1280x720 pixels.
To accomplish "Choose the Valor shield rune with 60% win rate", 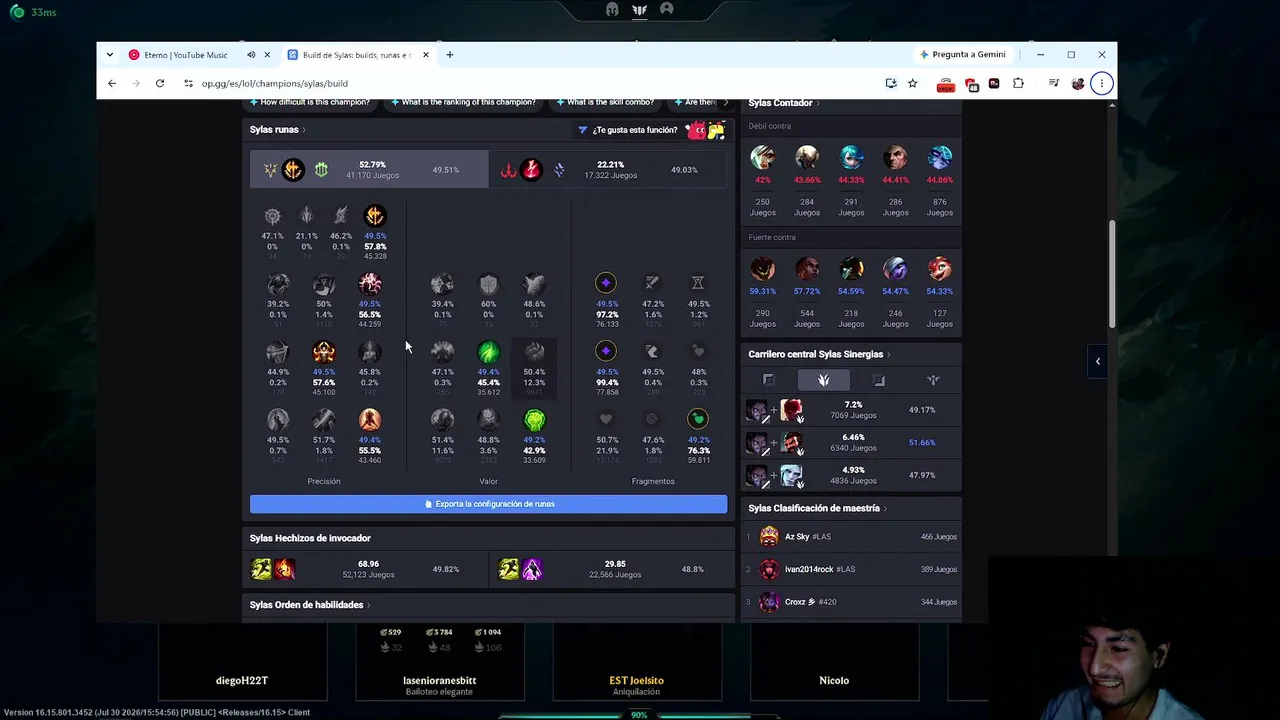I will pyautogui.click(x=488, y=284).
